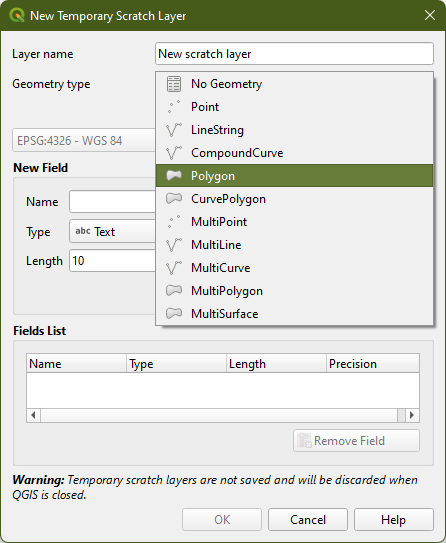Viewport: 446px width, 543px height.
Task: Click the new field Name input
Action: [x=112, y=202]
